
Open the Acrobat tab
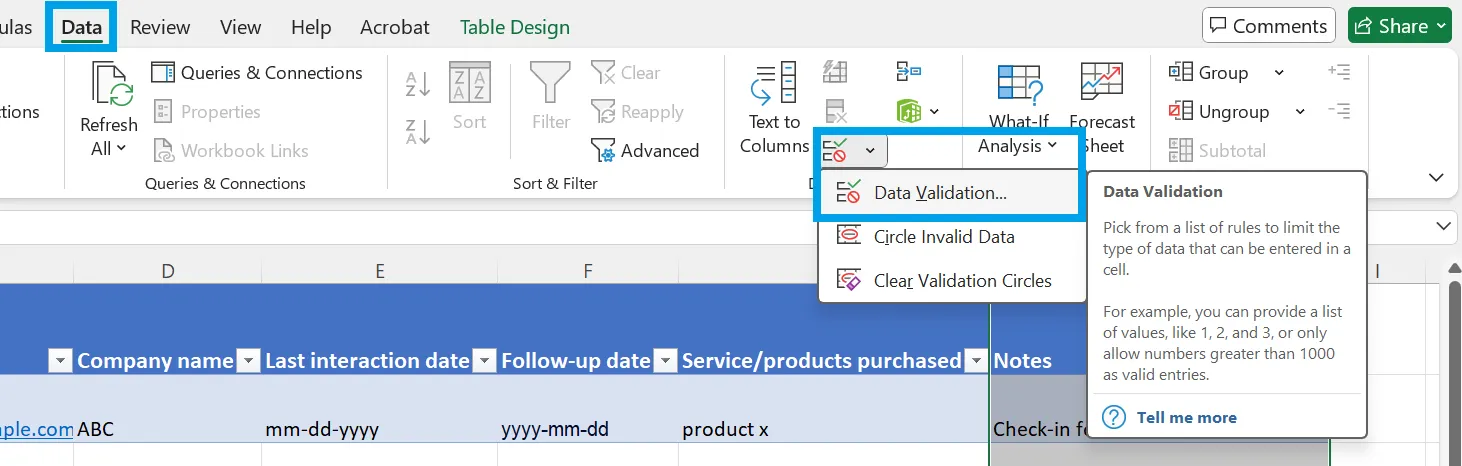[x=395, y=27]
